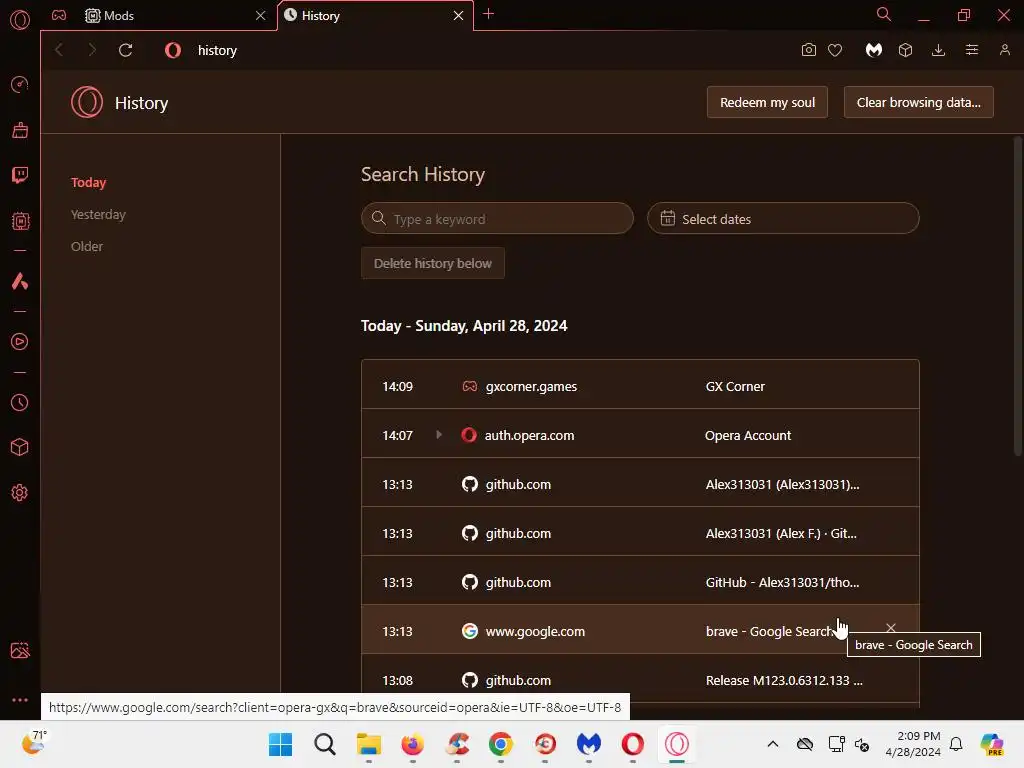The width and height of the screenshot is (1024, 768).
Task: Open the Alex313031 (Alex F.) · Git... entry
Action: click(640, 533)
